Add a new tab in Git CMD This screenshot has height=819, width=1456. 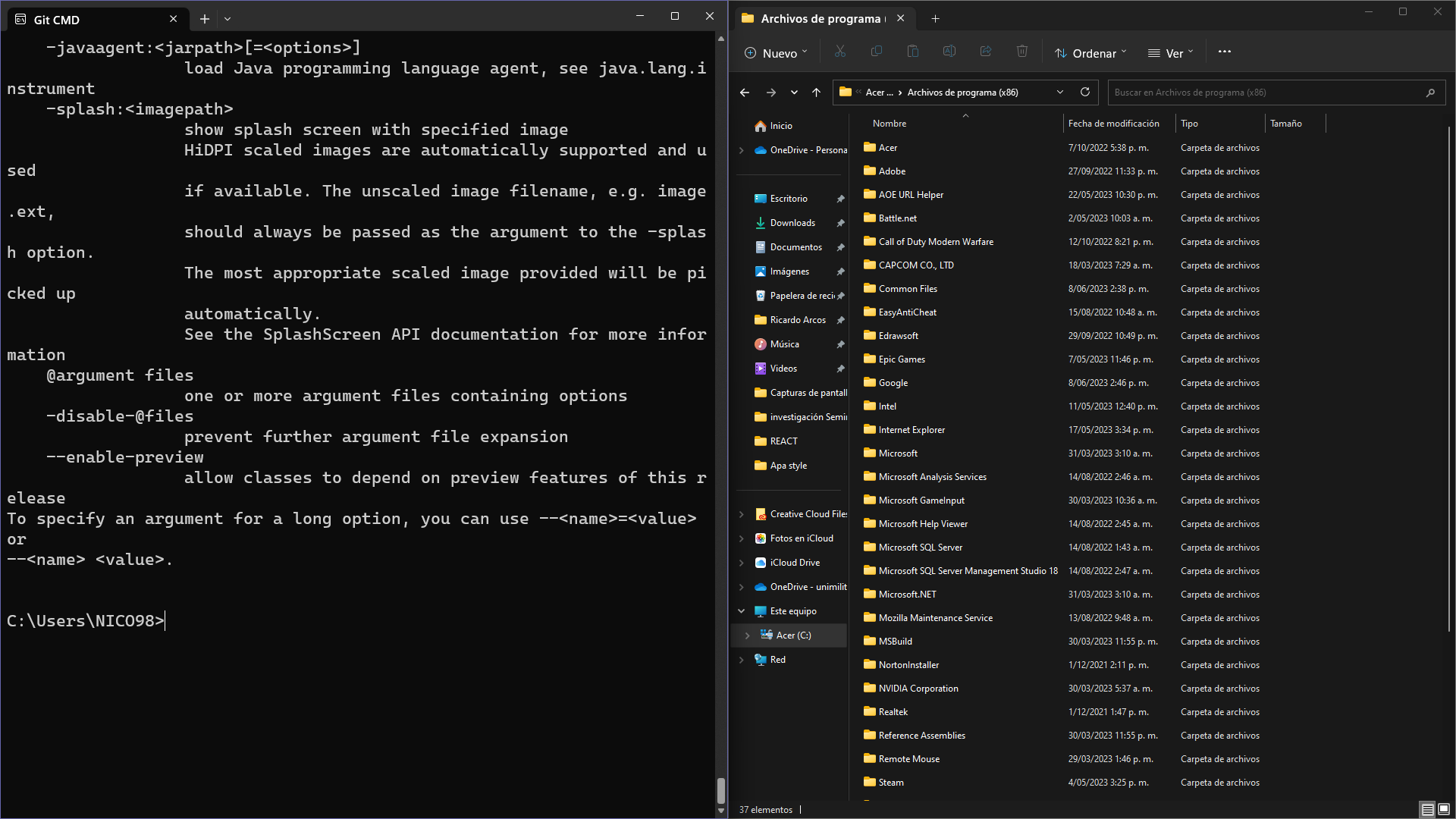pos(204,19)
